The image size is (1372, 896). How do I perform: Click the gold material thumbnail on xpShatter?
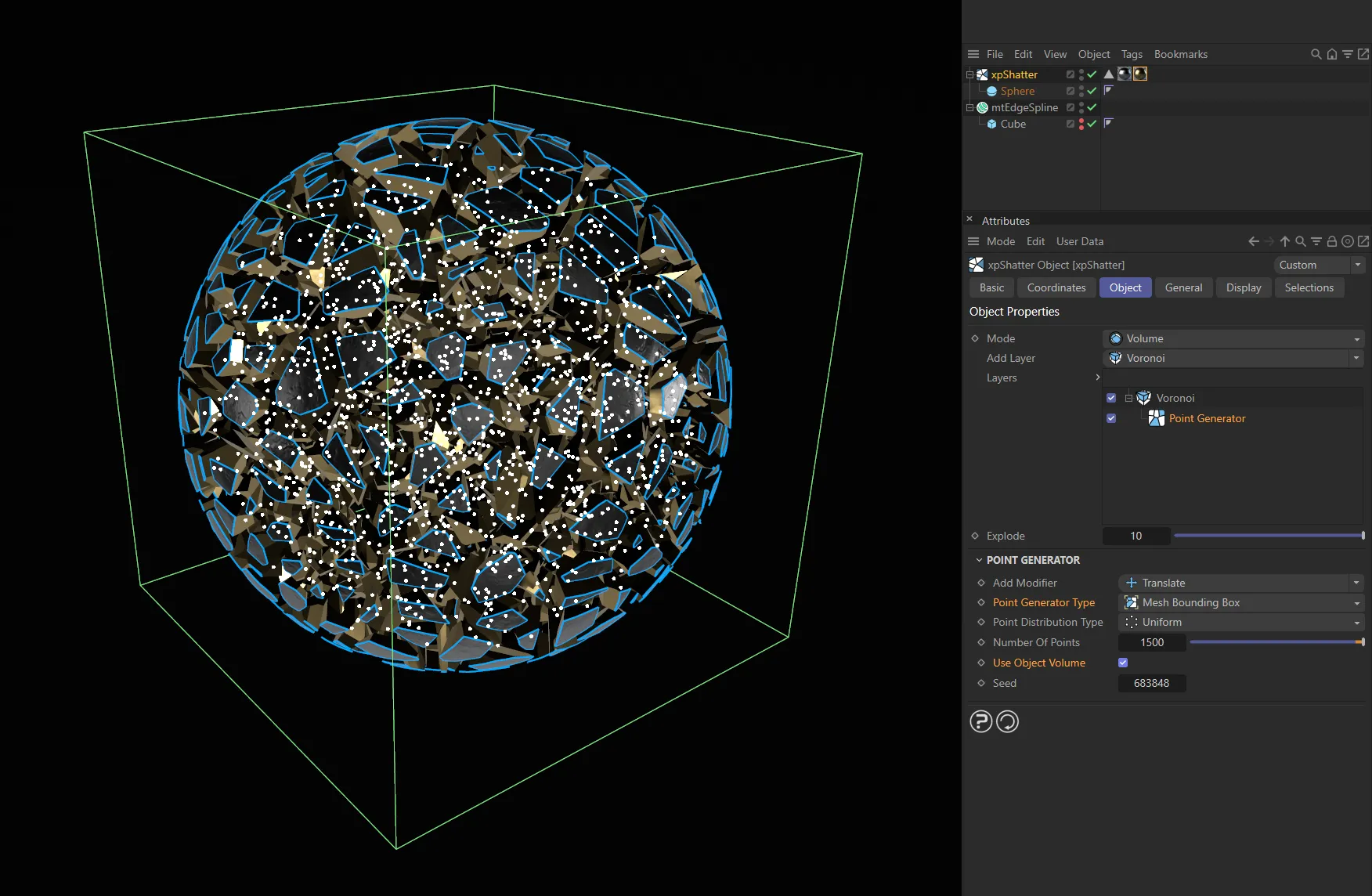click(x=1140, y=74)
